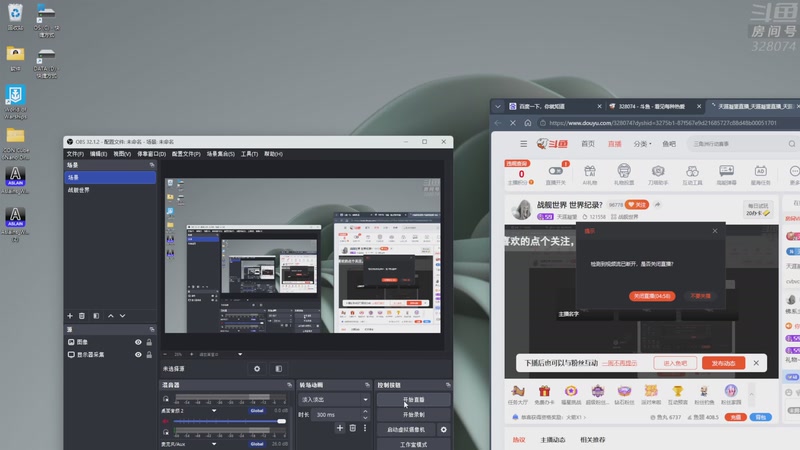Expand the 麦克风/Aux channel dropdown
800x450 pixels.
[214, 444]
